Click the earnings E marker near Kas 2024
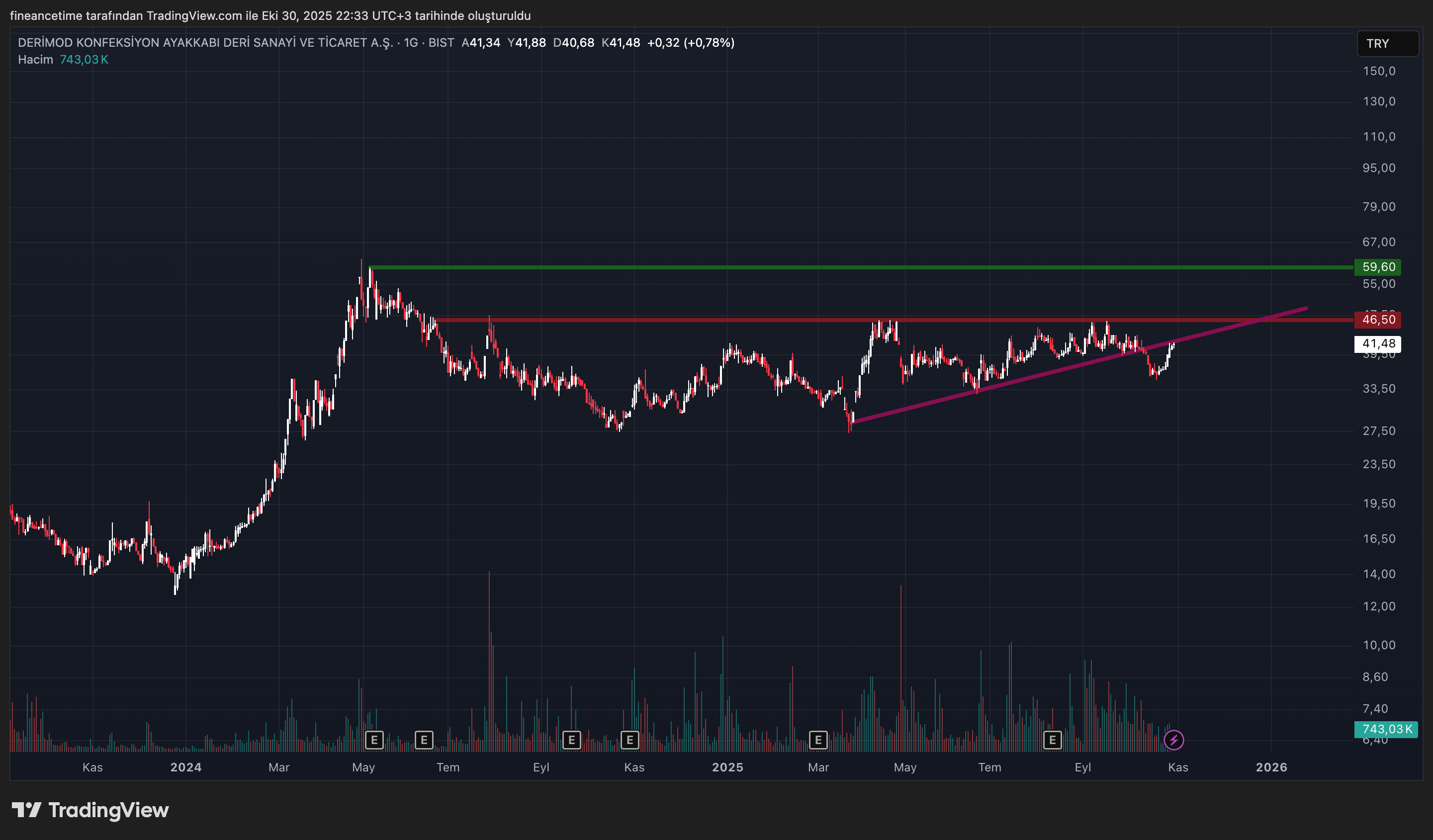 point(629,740)
